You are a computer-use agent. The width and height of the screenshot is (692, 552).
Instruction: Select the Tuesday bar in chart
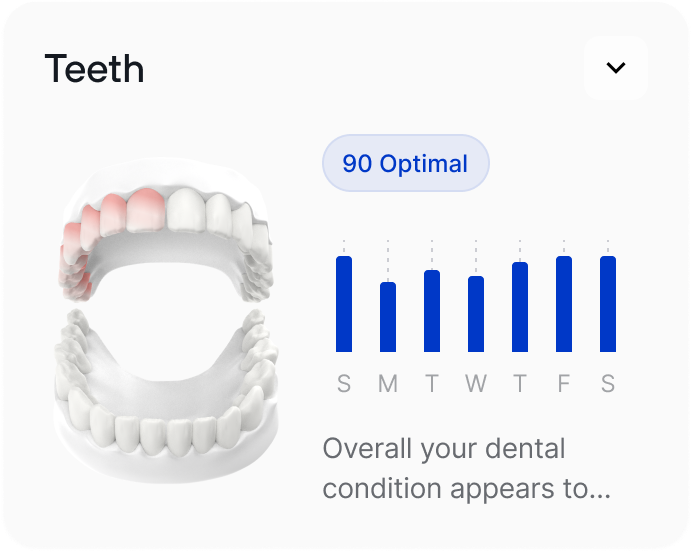(432, 311)
